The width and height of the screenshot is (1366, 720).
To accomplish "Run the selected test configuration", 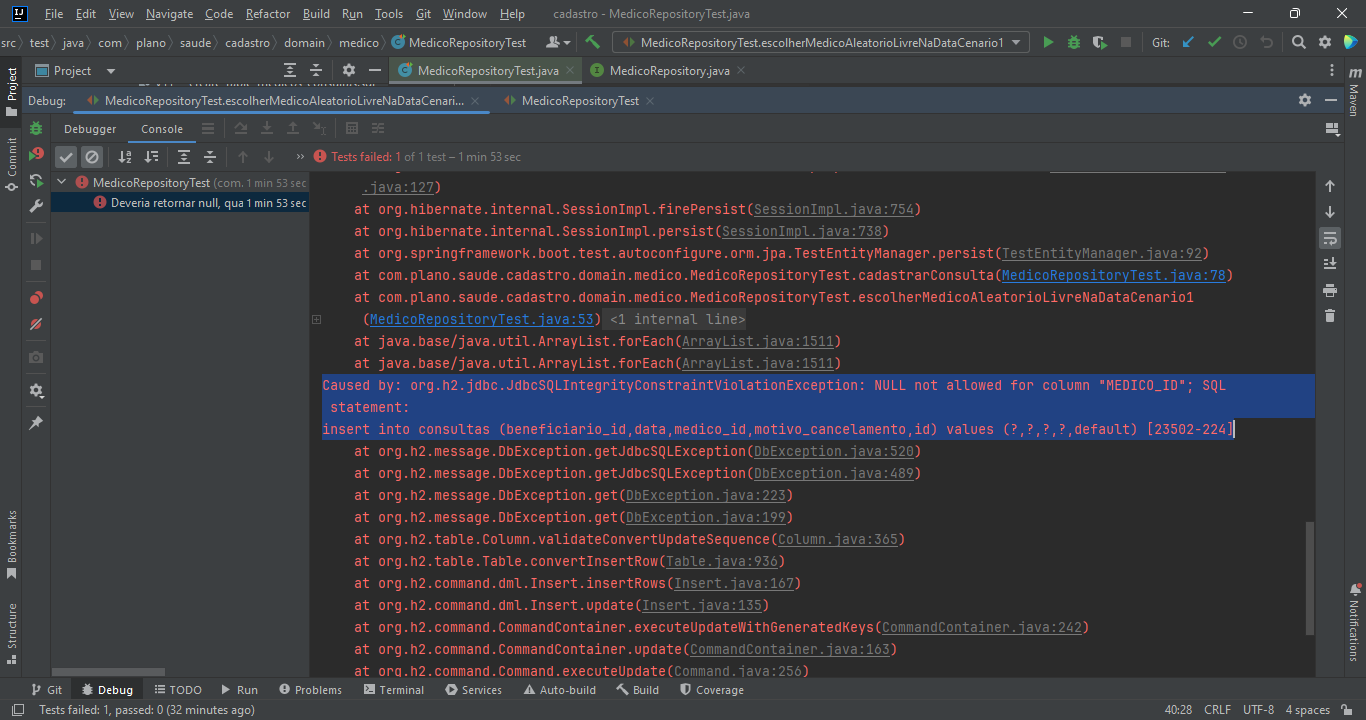I will click(1048, 42).
